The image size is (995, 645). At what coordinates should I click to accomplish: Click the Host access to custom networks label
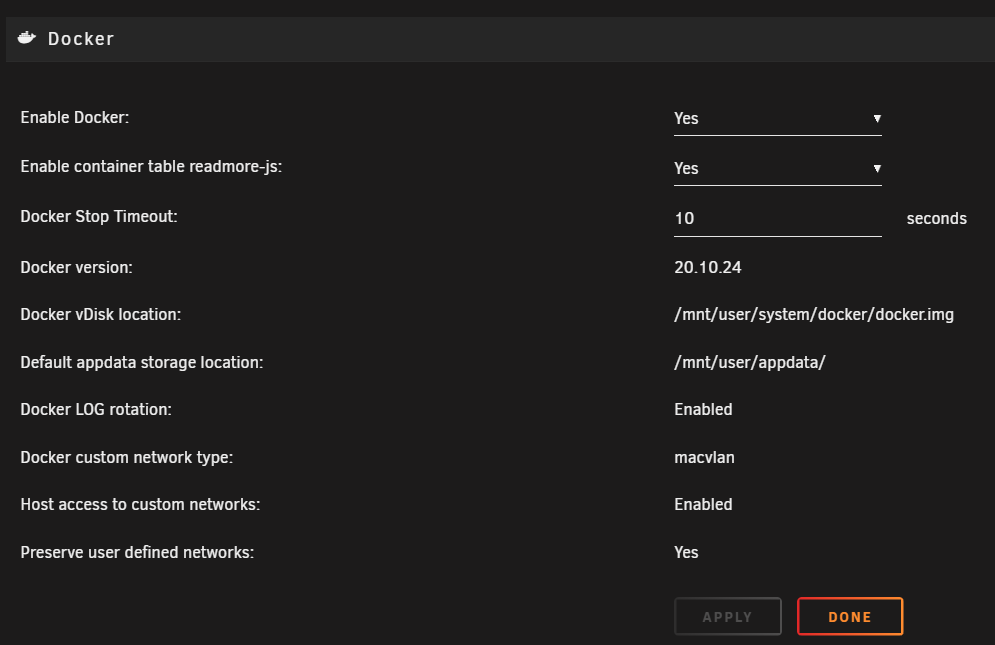coord(140,505)
